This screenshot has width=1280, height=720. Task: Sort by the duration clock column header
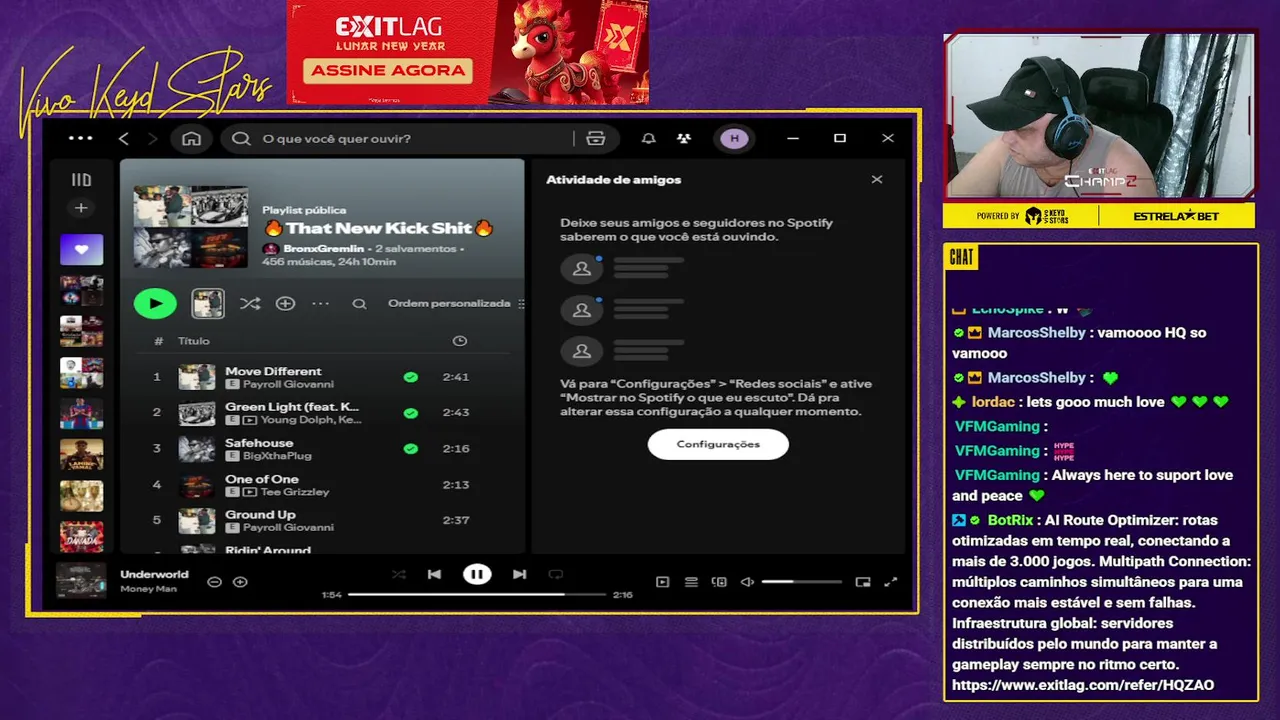[459, 341]
